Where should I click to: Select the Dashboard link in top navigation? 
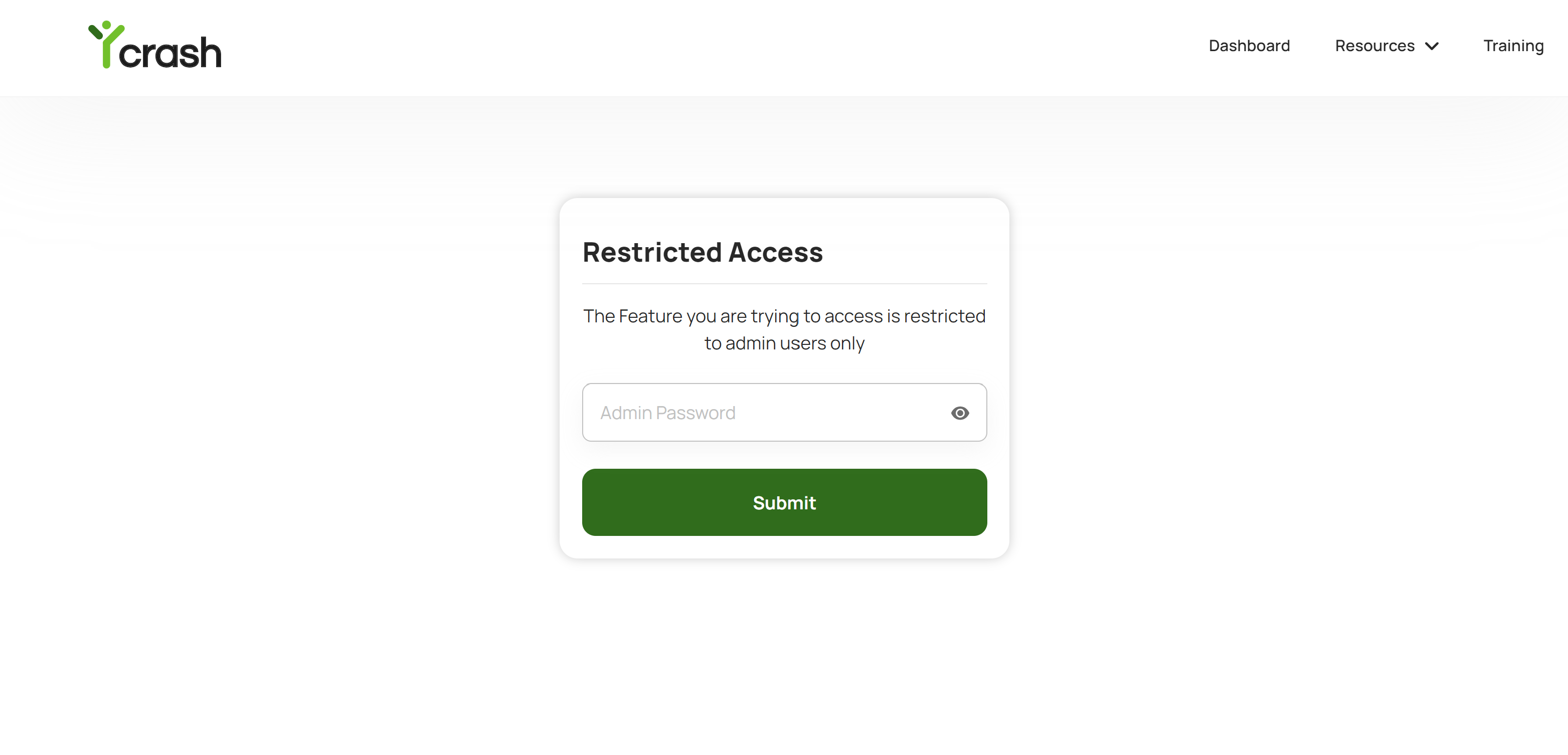point(1249,46)
